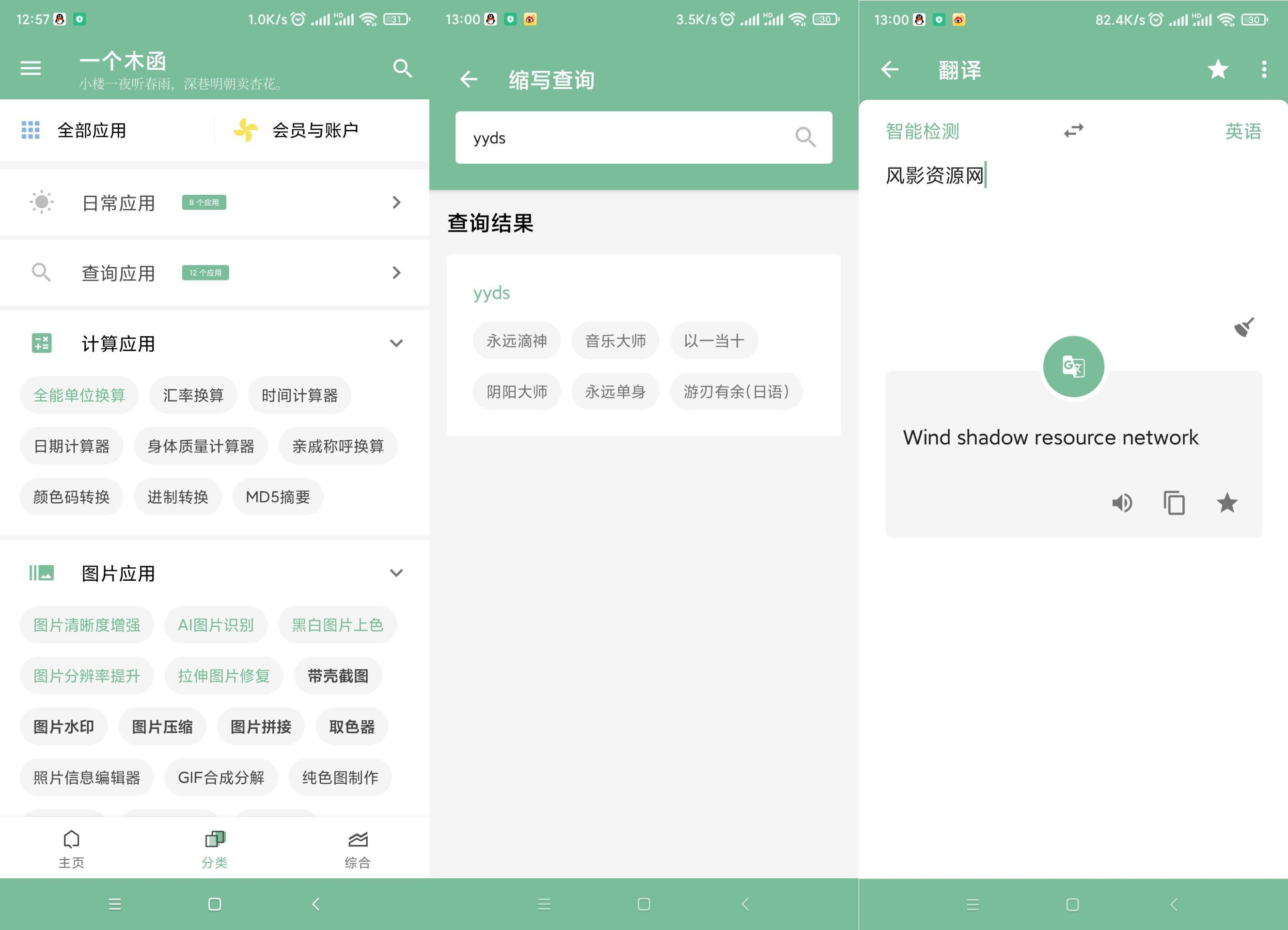The image size is (1288, 930).
Task: Clear input text with the broom icon
Action: 1244,327
